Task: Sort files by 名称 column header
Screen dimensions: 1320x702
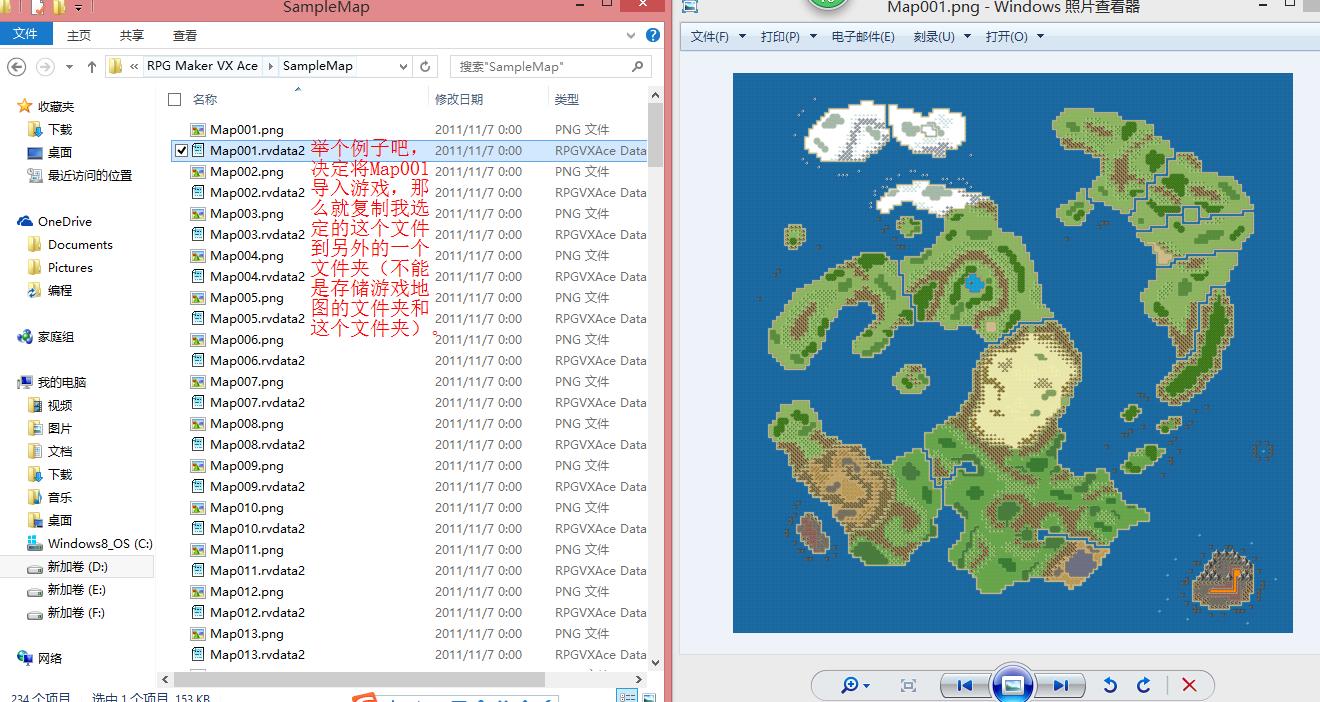Action: [x=205, y=99]
